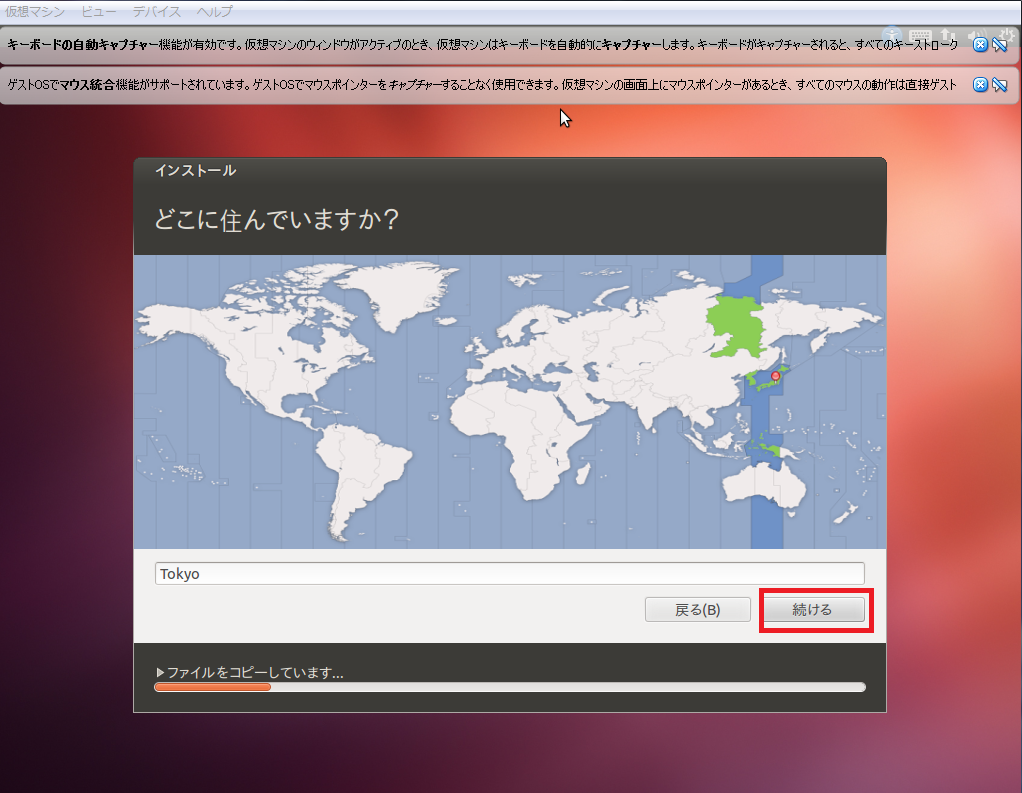
Task: Dismiss the mouse integration notification
Action: (x=980, y=85)
